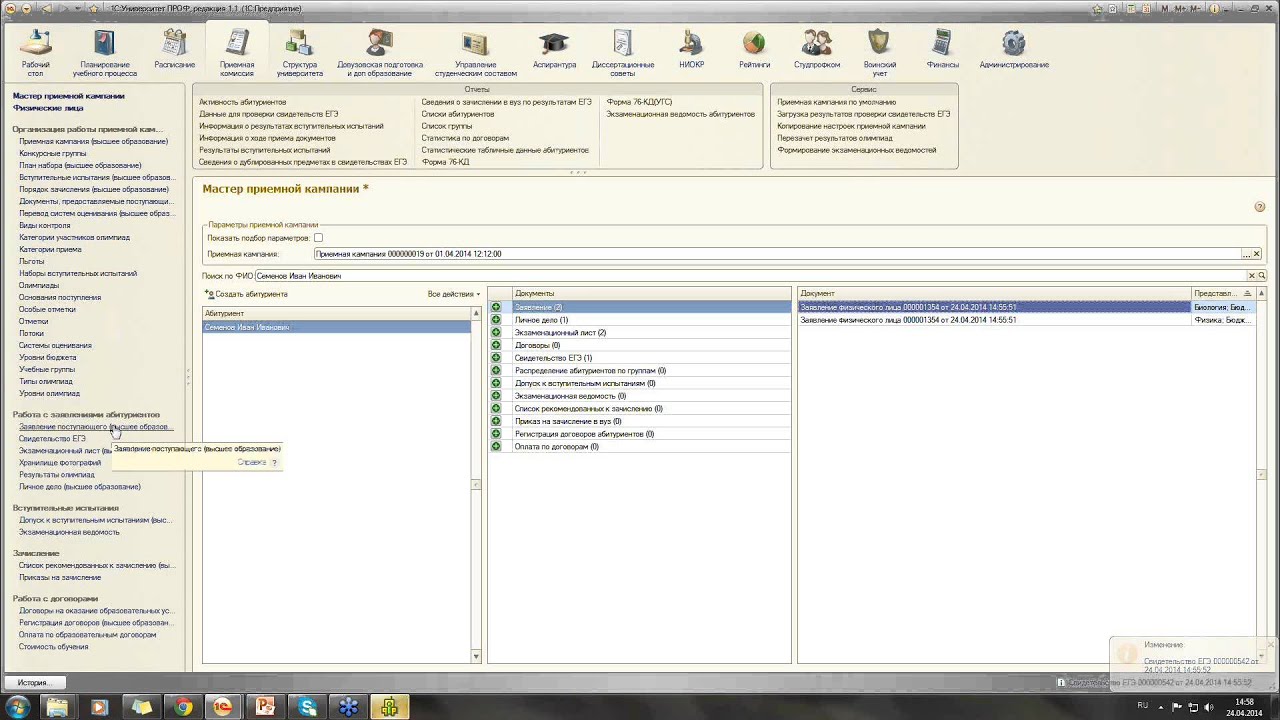Open the RU language indicator in tray
The image size is (1280, 720).
tap(1143, 705)
